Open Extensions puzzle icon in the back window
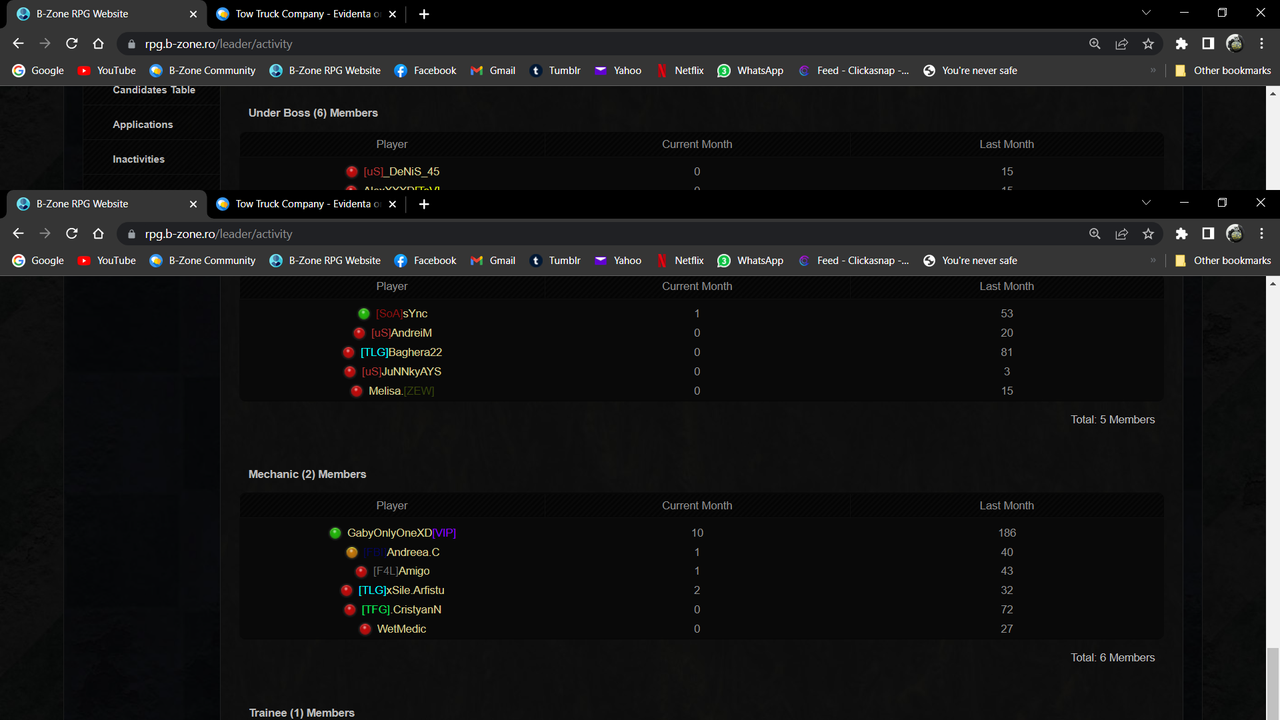Screen dimensions: 1280x720 point(1181,44)
